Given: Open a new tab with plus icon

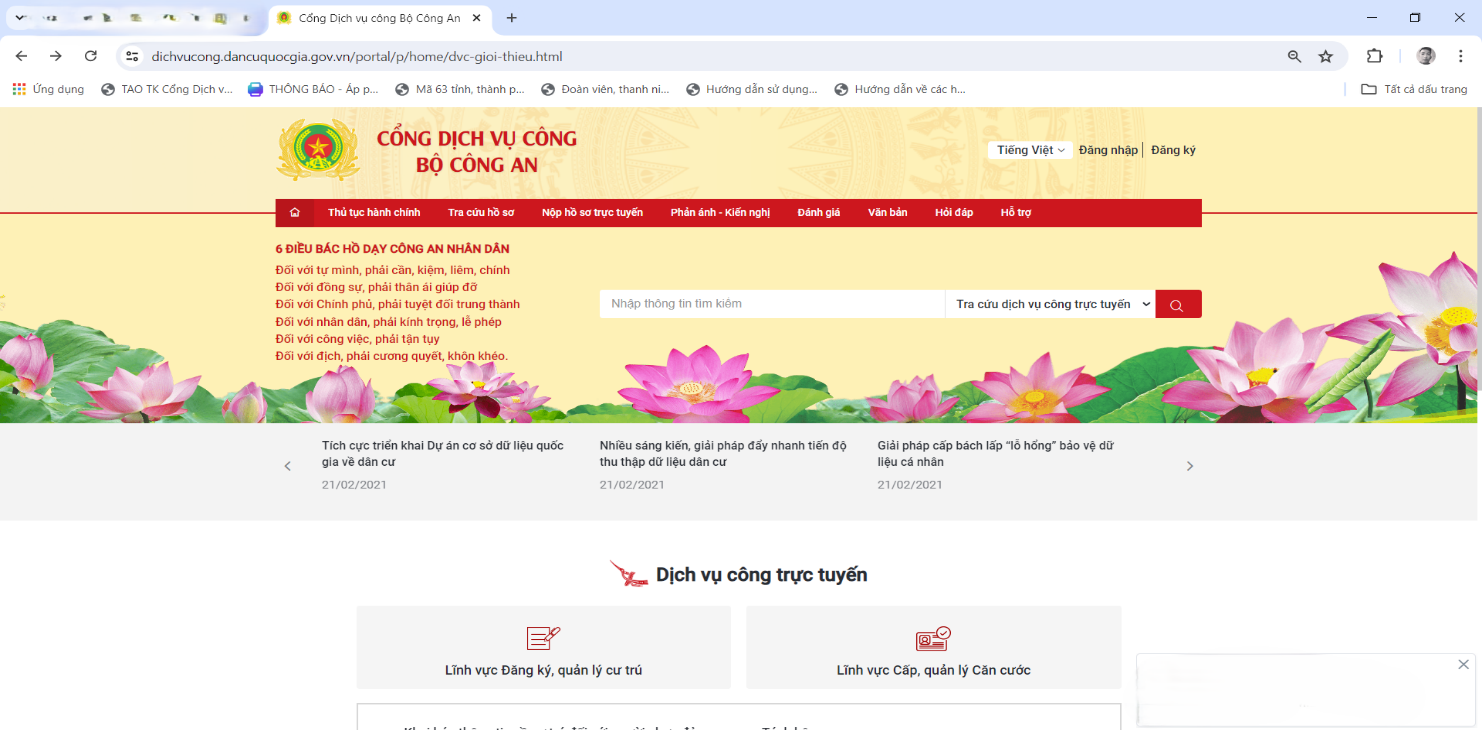Looking at the screenshot, I should (x=512, y=18).
